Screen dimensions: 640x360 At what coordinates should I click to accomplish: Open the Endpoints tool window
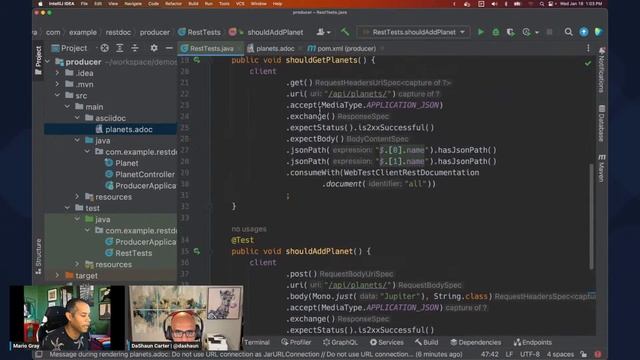[533, 342]
